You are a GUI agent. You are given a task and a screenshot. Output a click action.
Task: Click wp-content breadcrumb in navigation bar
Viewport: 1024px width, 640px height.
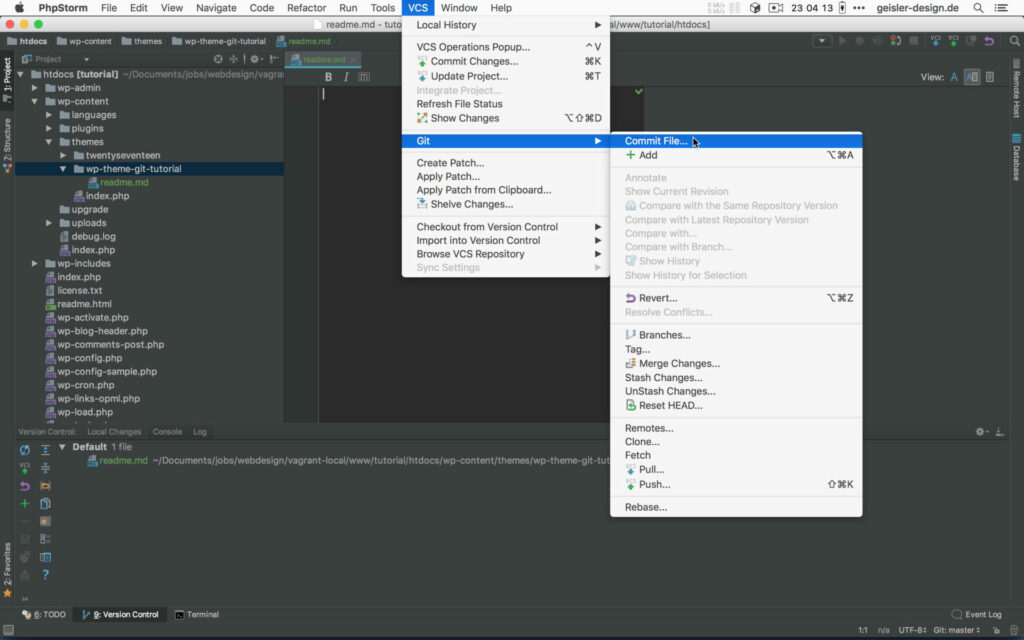[84, 41]
